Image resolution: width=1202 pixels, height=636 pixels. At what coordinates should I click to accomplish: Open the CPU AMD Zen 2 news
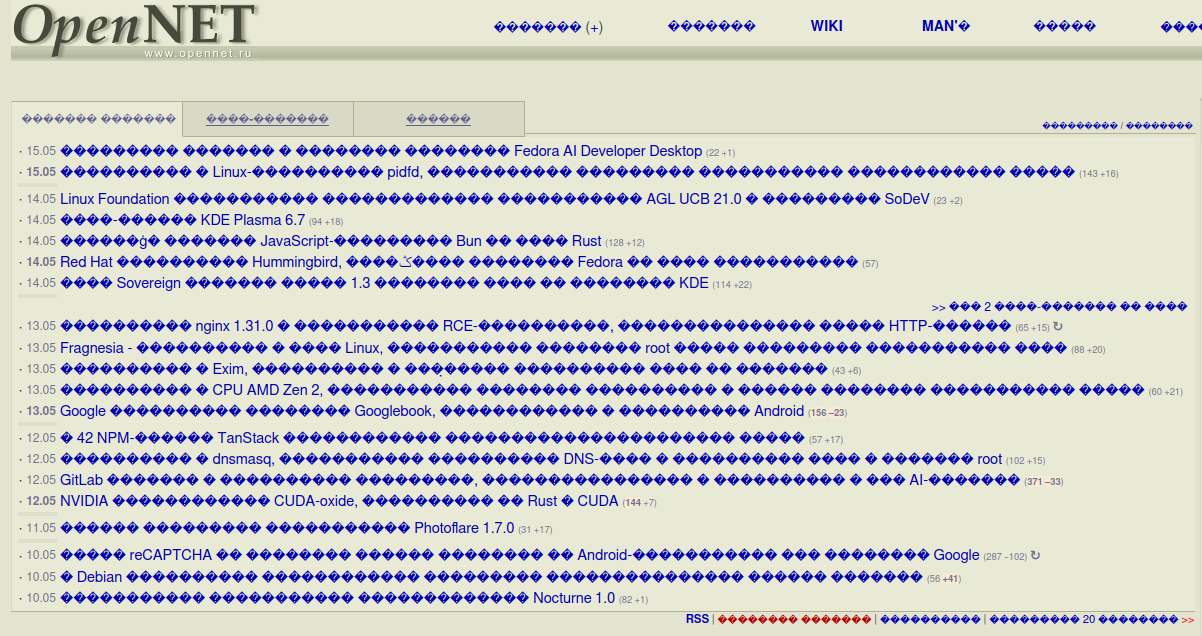coord(602,390)
